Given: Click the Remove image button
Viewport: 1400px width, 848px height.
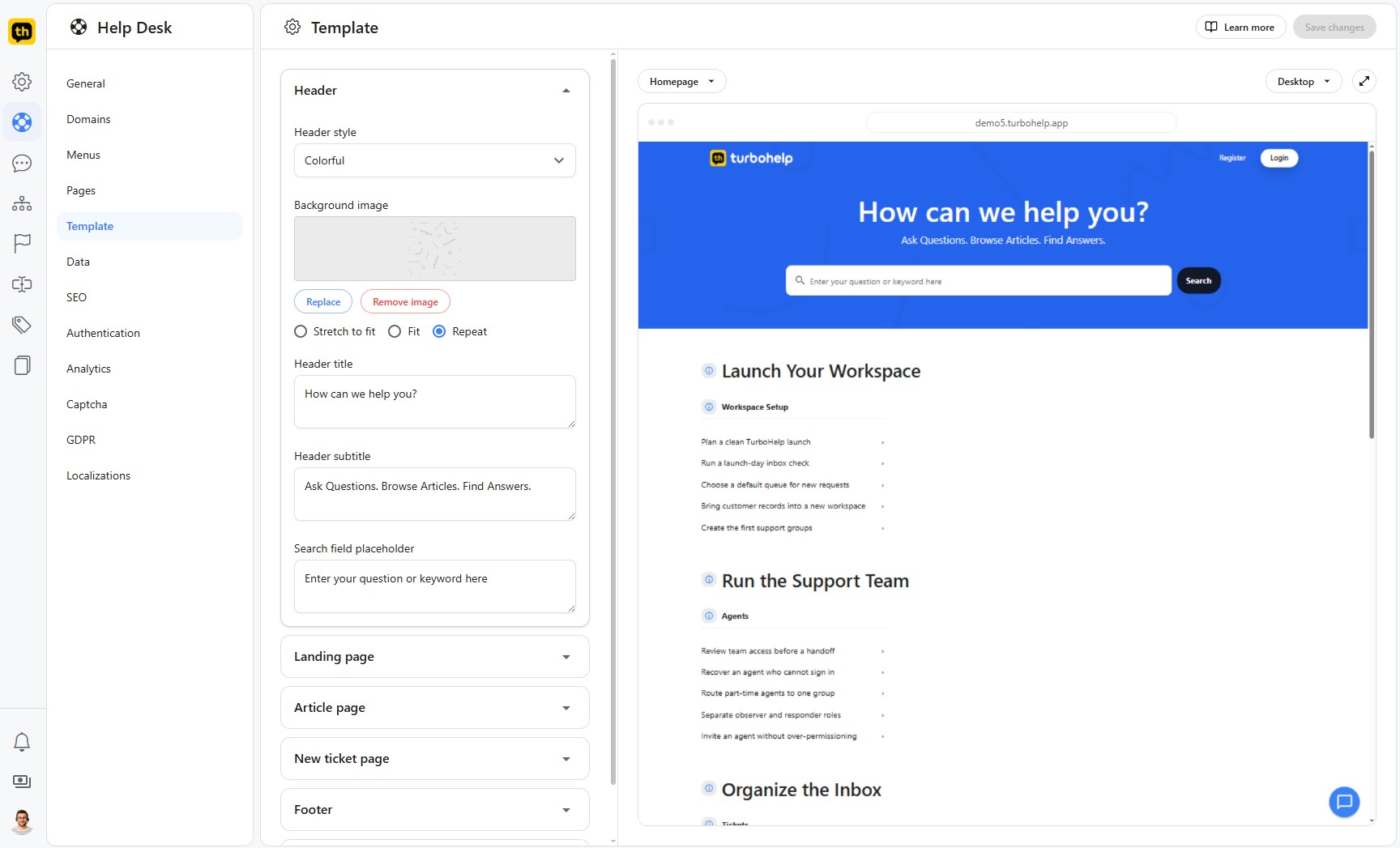Looking at the screenshot, I should (x=405, y=301).
